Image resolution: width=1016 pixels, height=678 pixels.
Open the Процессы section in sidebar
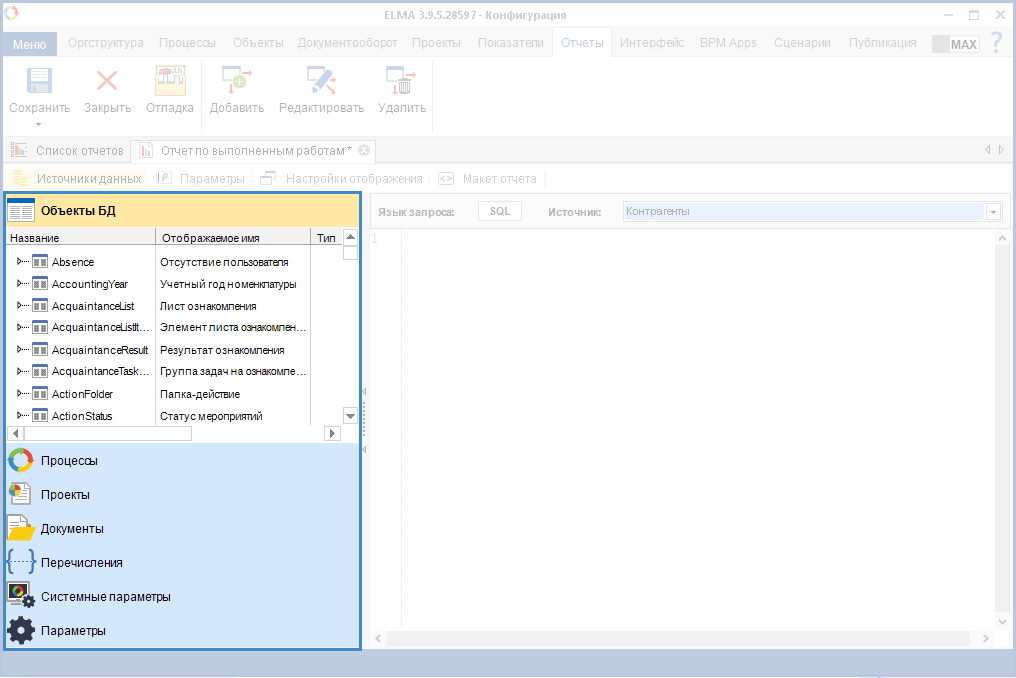tap(68, 461)
